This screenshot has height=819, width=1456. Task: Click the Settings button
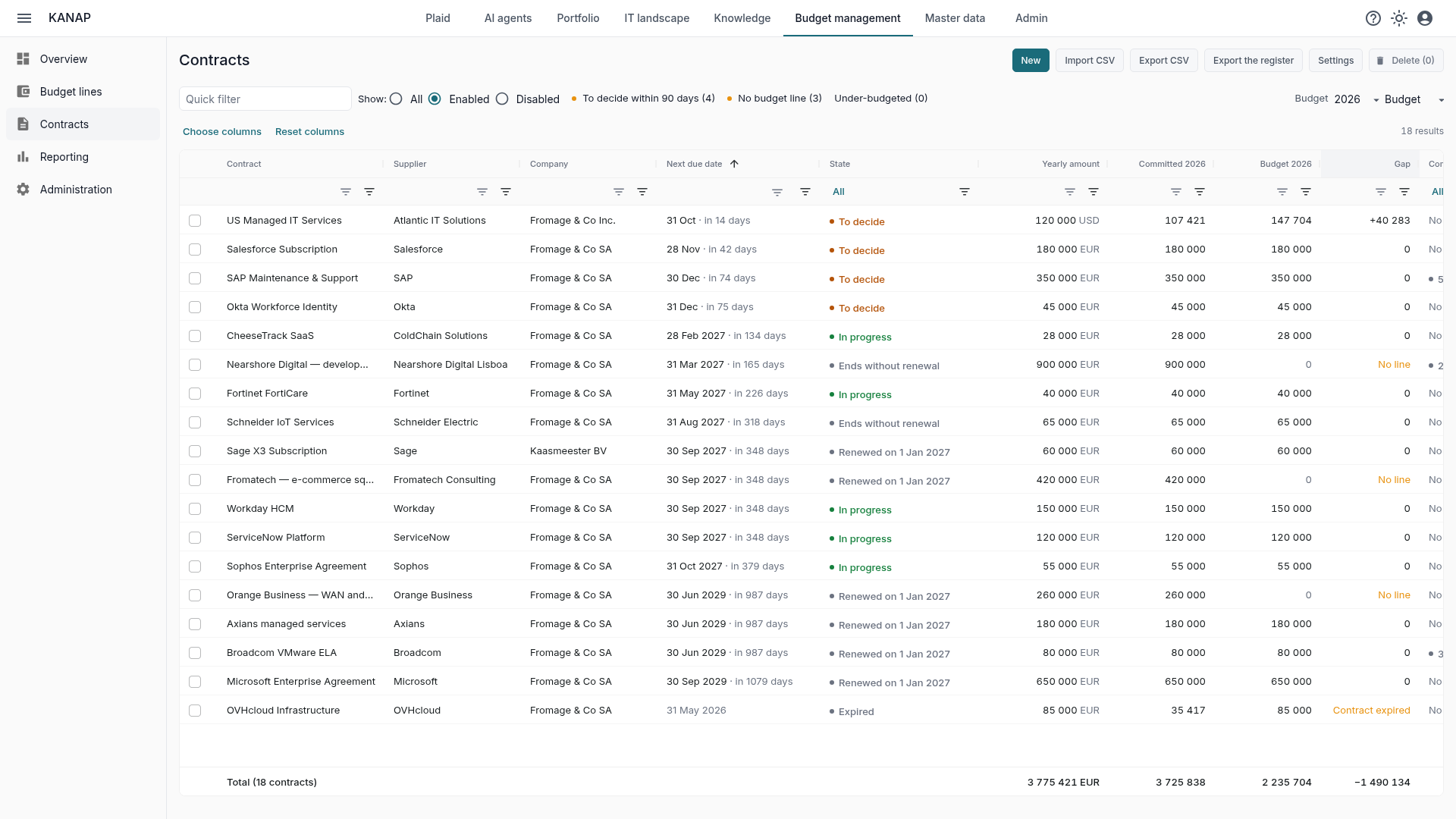tap(1335, 61)
